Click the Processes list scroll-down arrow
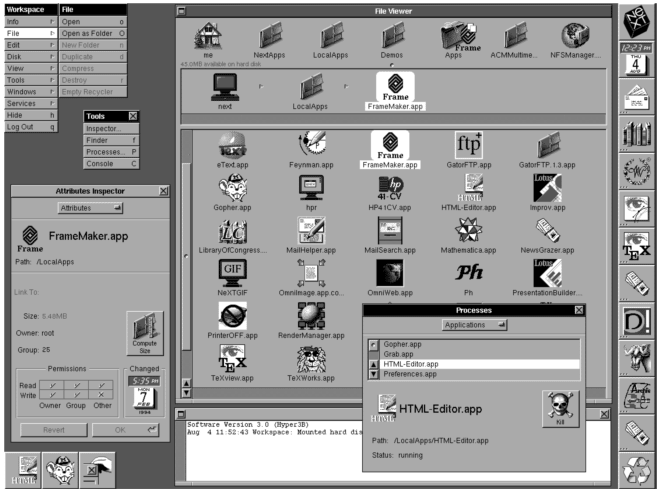662x496 pixels. tap(375, 373)
